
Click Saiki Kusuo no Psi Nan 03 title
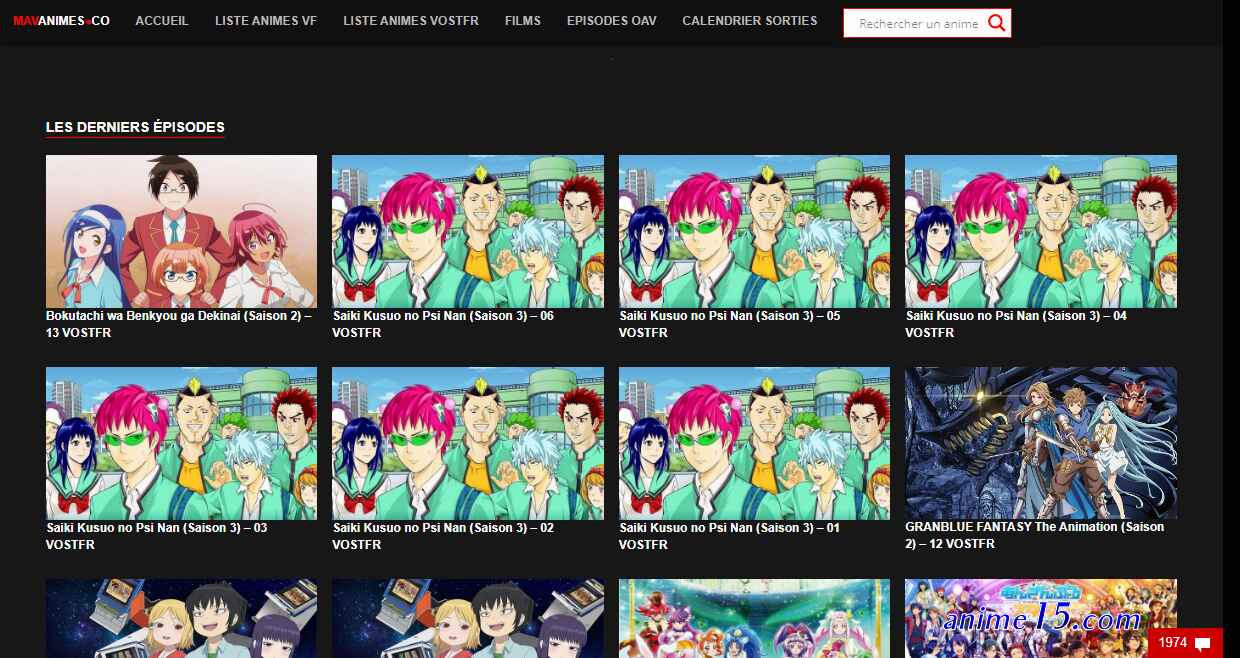coord(157,536)
